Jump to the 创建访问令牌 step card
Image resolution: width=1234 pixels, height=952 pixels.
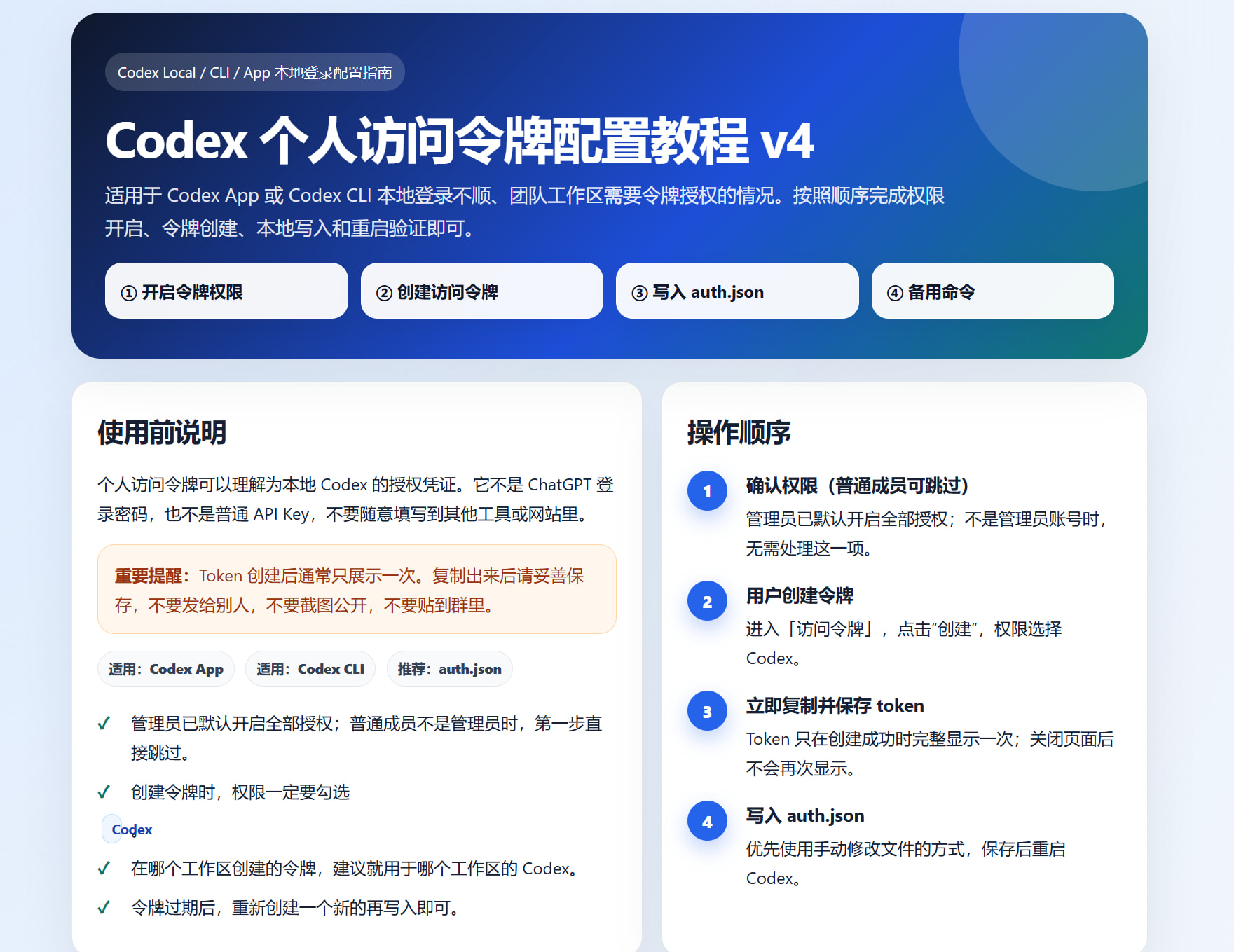pyautogui.click(x=481, y=291)
